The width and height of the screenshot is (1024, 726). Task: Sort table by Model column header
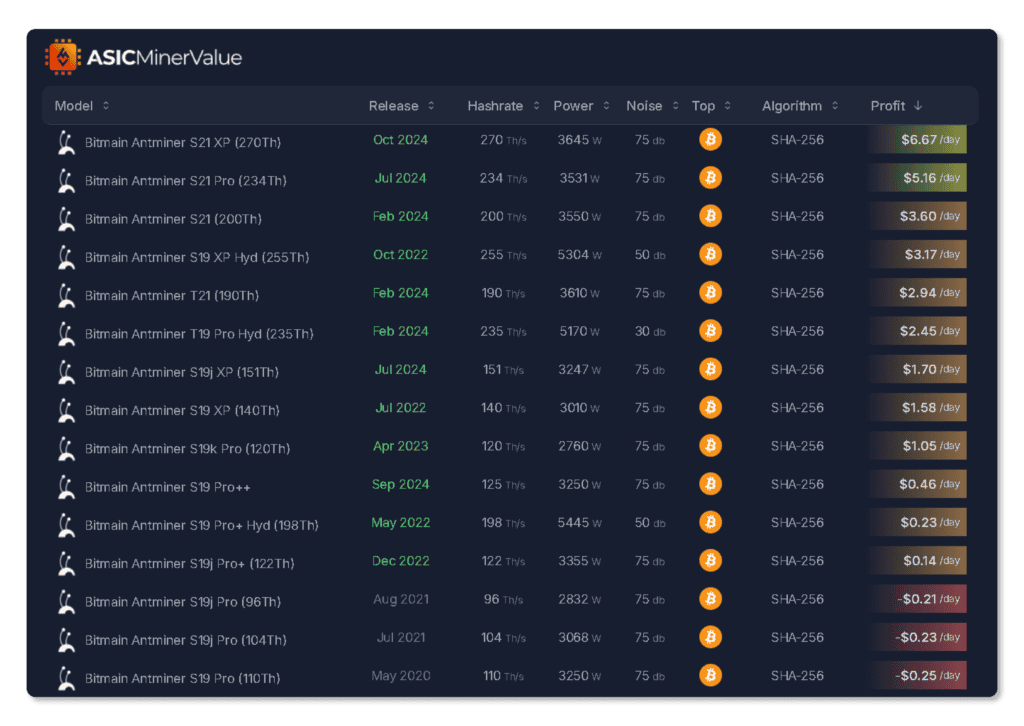(x=82, y=106)
